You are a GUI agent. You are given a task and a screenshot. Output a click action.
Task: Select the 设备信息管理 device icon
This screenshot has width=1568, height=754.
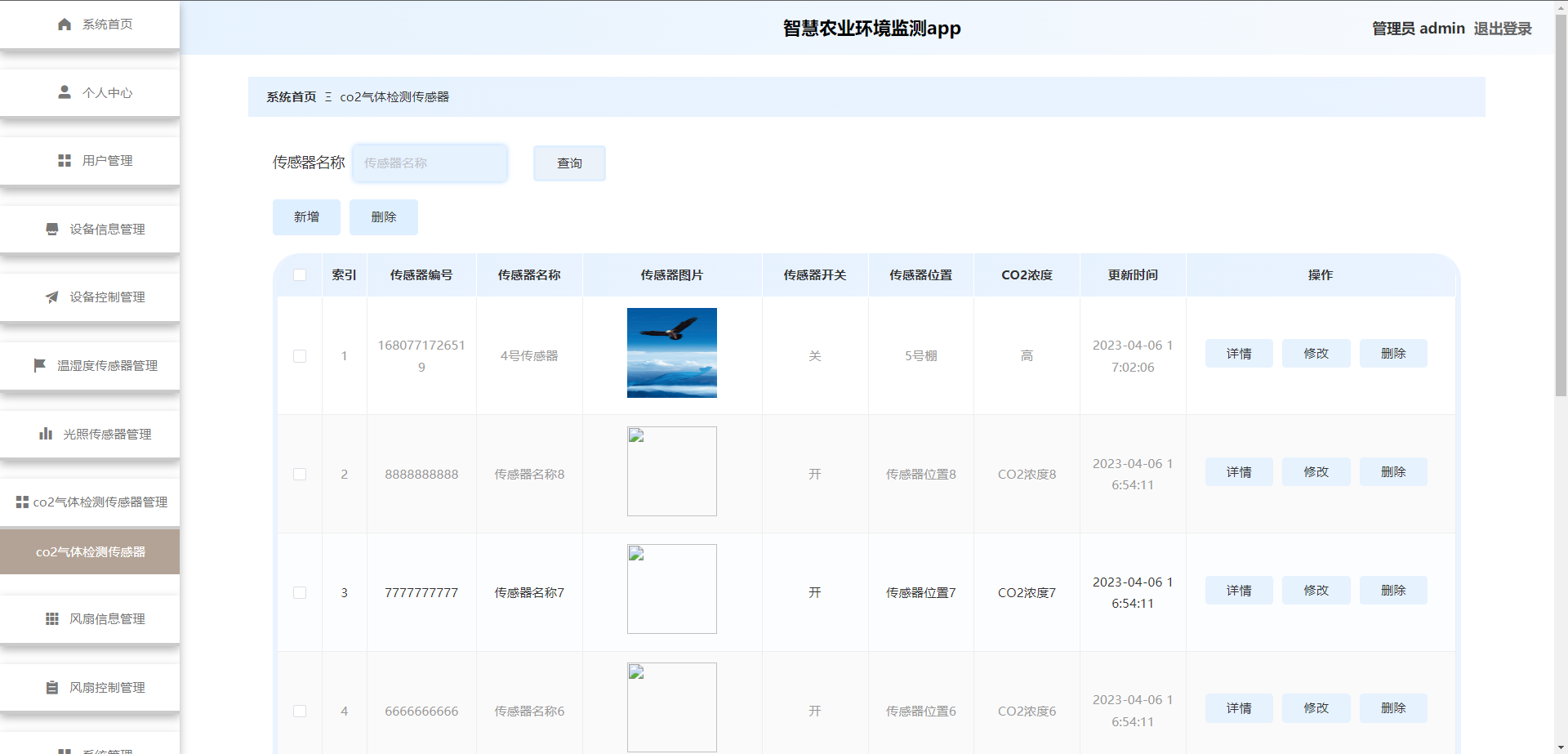[x=52, y=230]
